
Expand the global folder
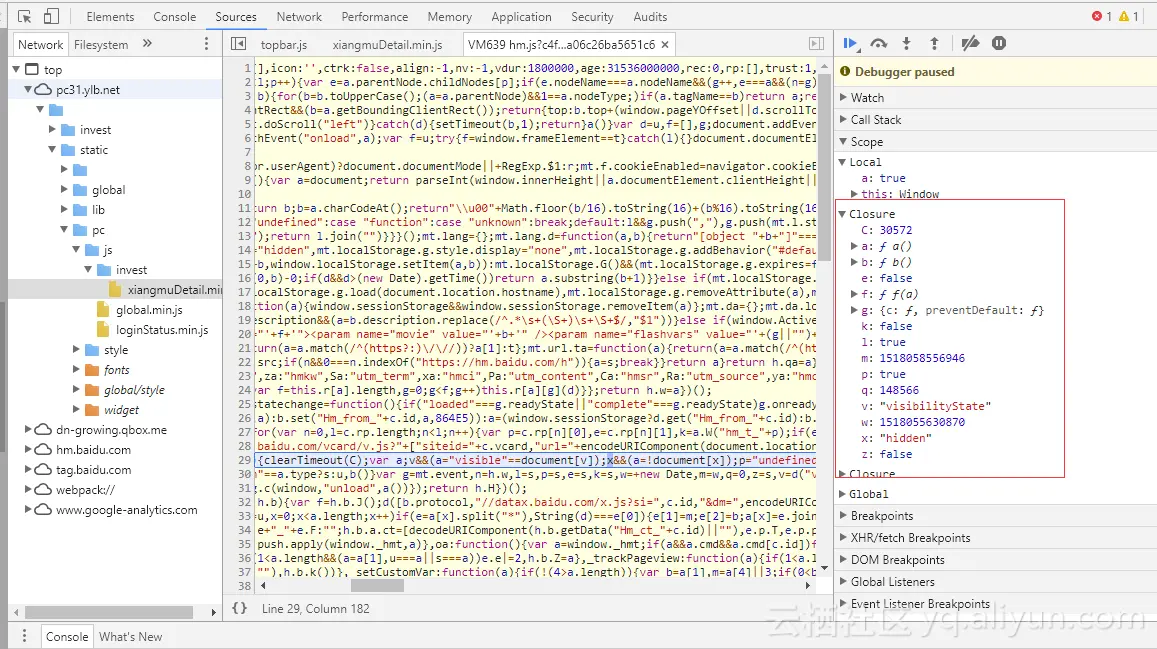pyautogui.click(x=64, y=190)
